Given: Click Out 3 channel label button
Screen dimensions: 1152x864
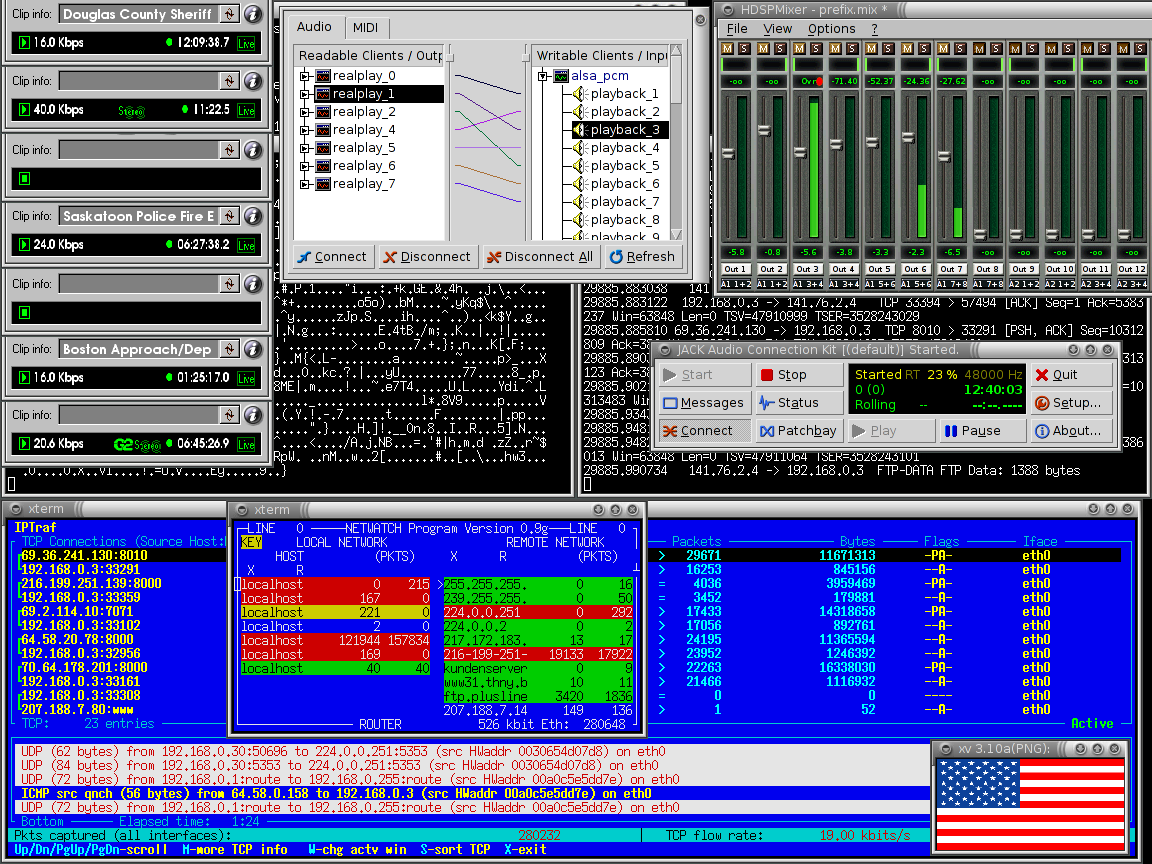Looking at the screenshot, I should click(x=807, y=269).
